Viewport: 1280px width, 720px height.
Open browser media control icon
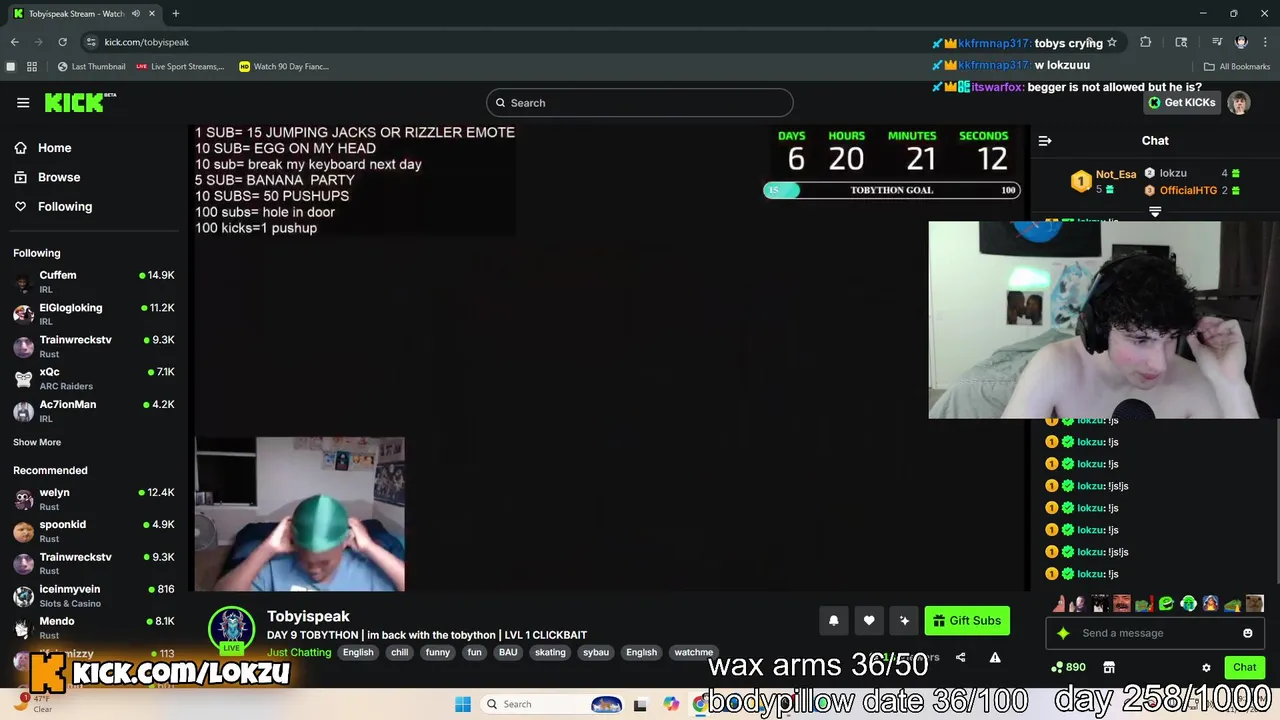point(1217,42)
